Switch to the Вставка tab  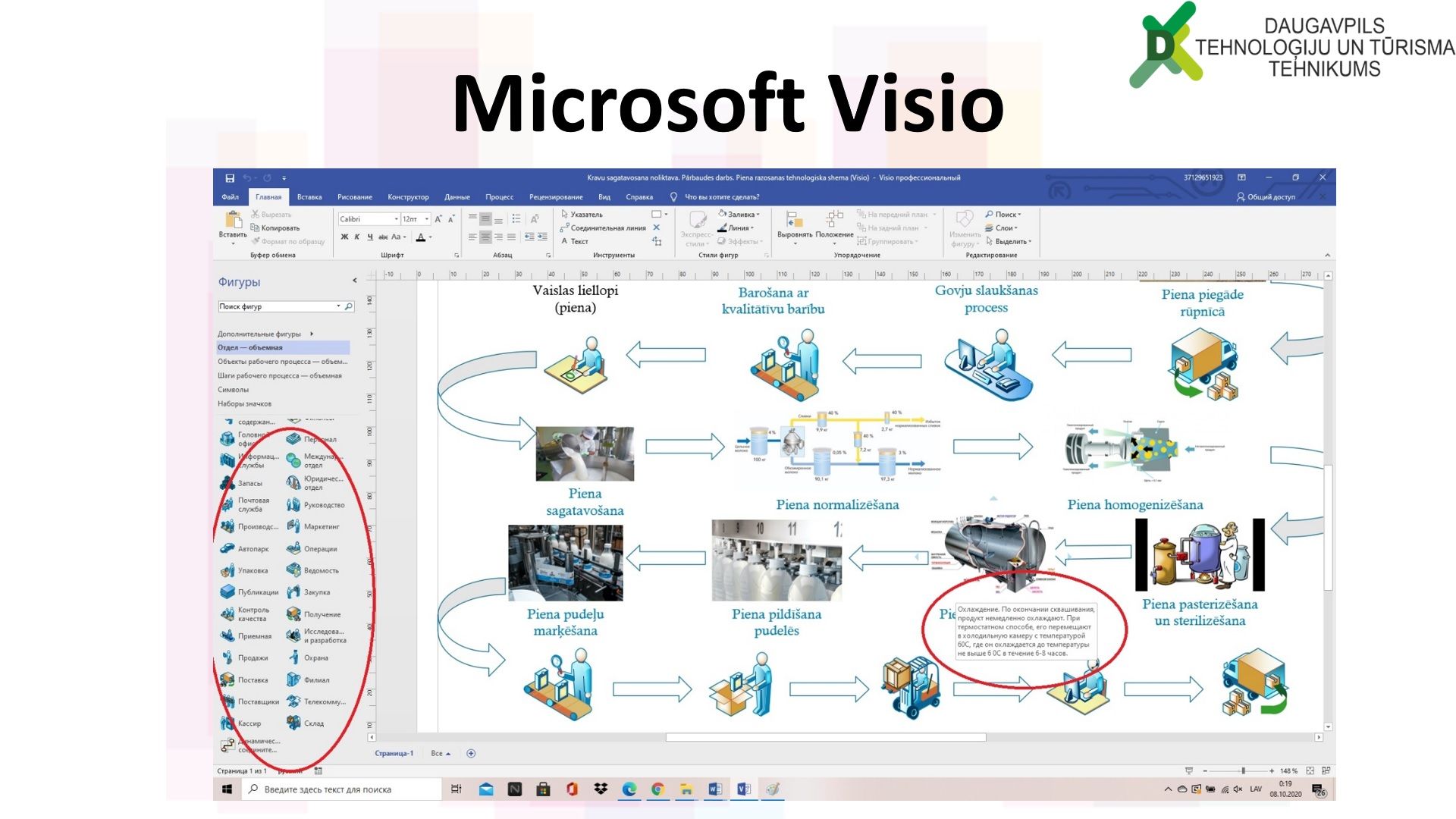[x=309, y=197]
